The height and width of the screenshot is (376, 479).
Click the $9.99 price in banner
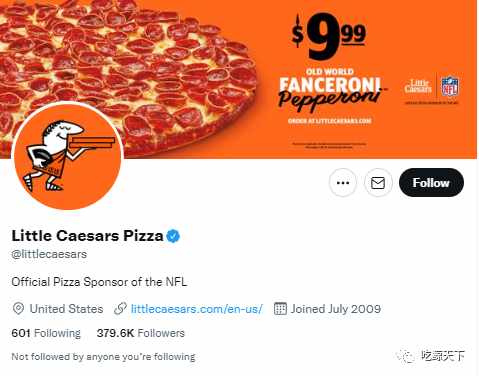(x=329, y=37)
